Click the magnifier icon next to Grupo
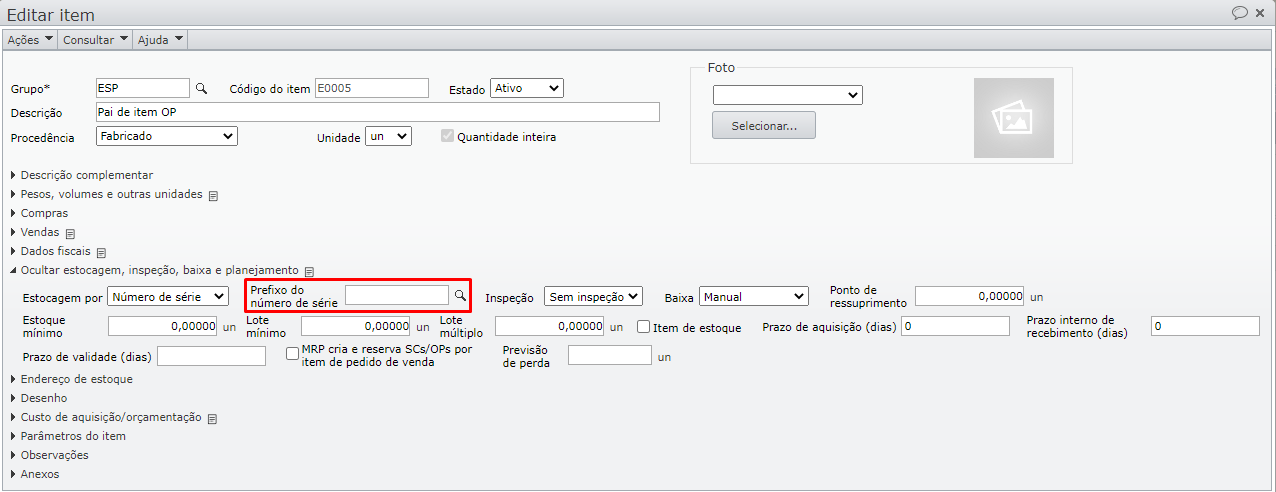The height and width of the screenshot is (492, 1276). pyautogui.click(x=201, y=88)
